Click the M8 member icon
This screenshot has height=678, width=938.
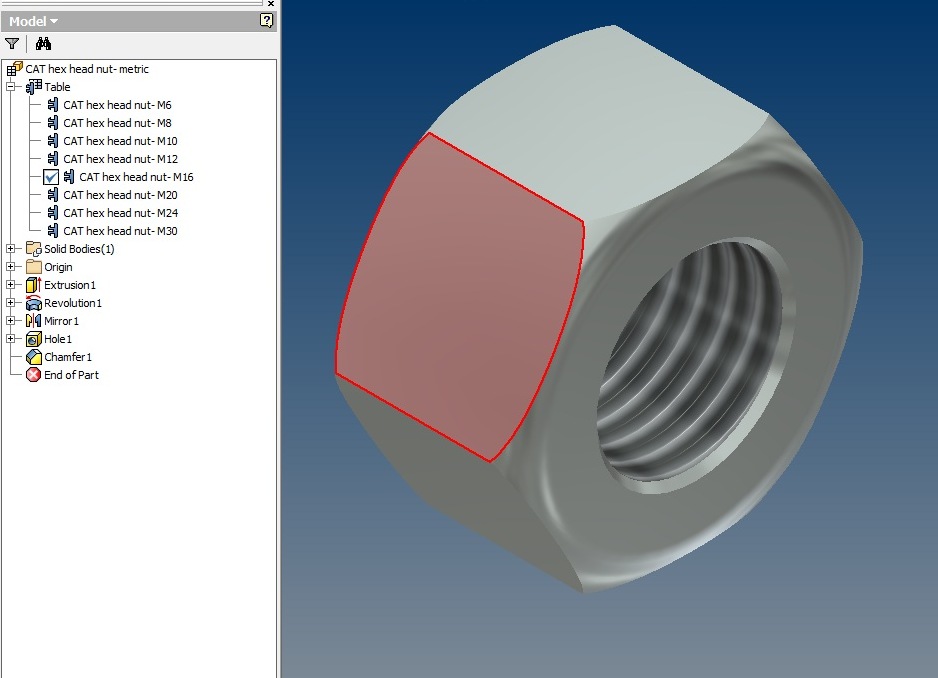point(53,123)
